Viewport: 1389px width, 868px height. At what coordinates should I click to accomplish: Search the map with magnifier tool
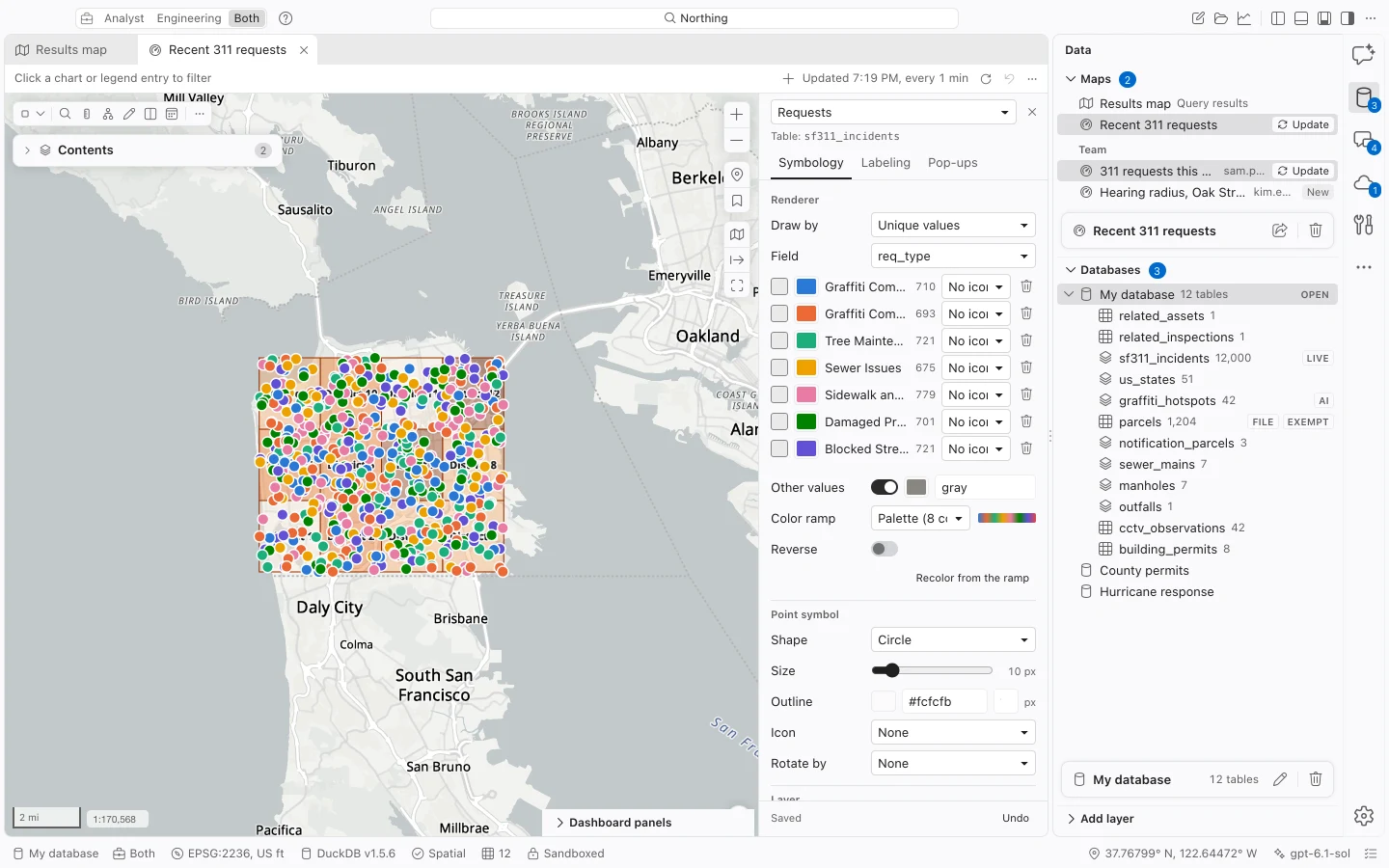(x=66, y=114)
